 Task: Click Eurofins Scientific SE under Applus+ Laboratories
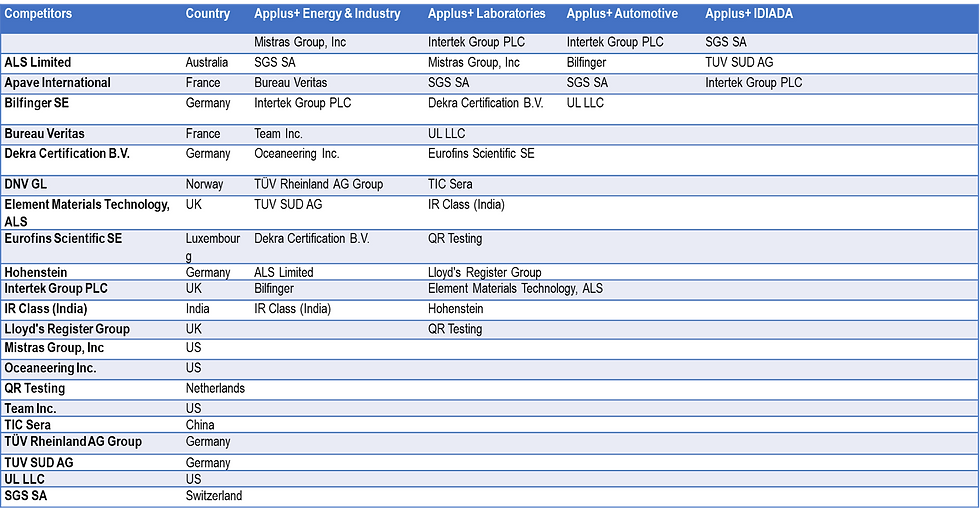pos(481,154)
